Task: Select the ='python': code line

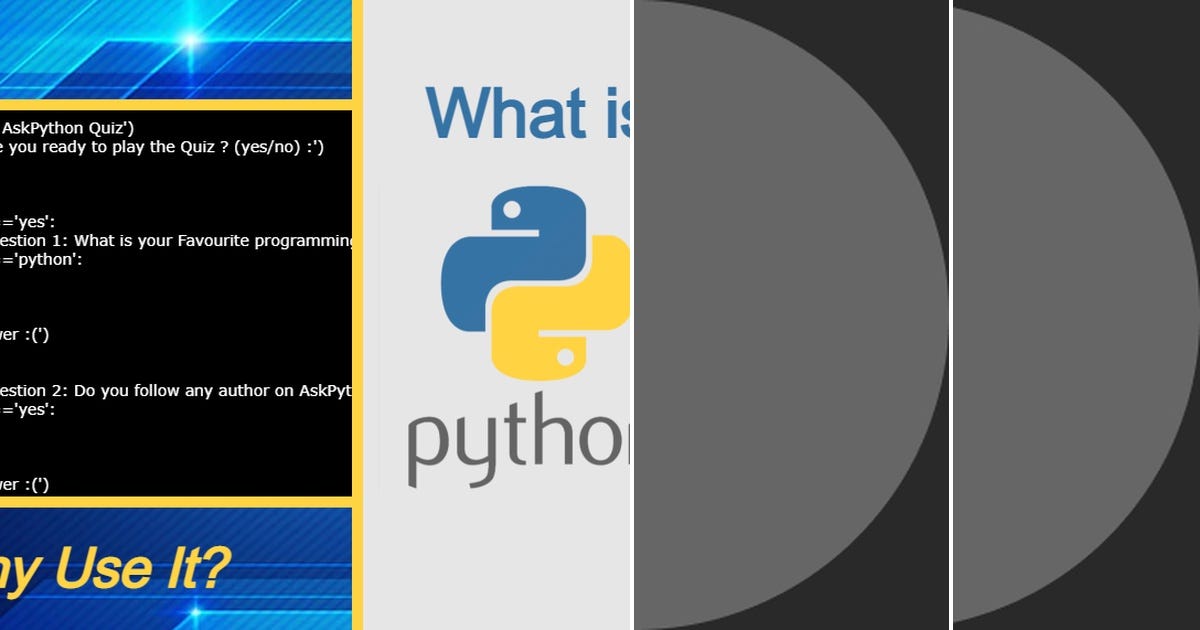Action: point(41,260)
